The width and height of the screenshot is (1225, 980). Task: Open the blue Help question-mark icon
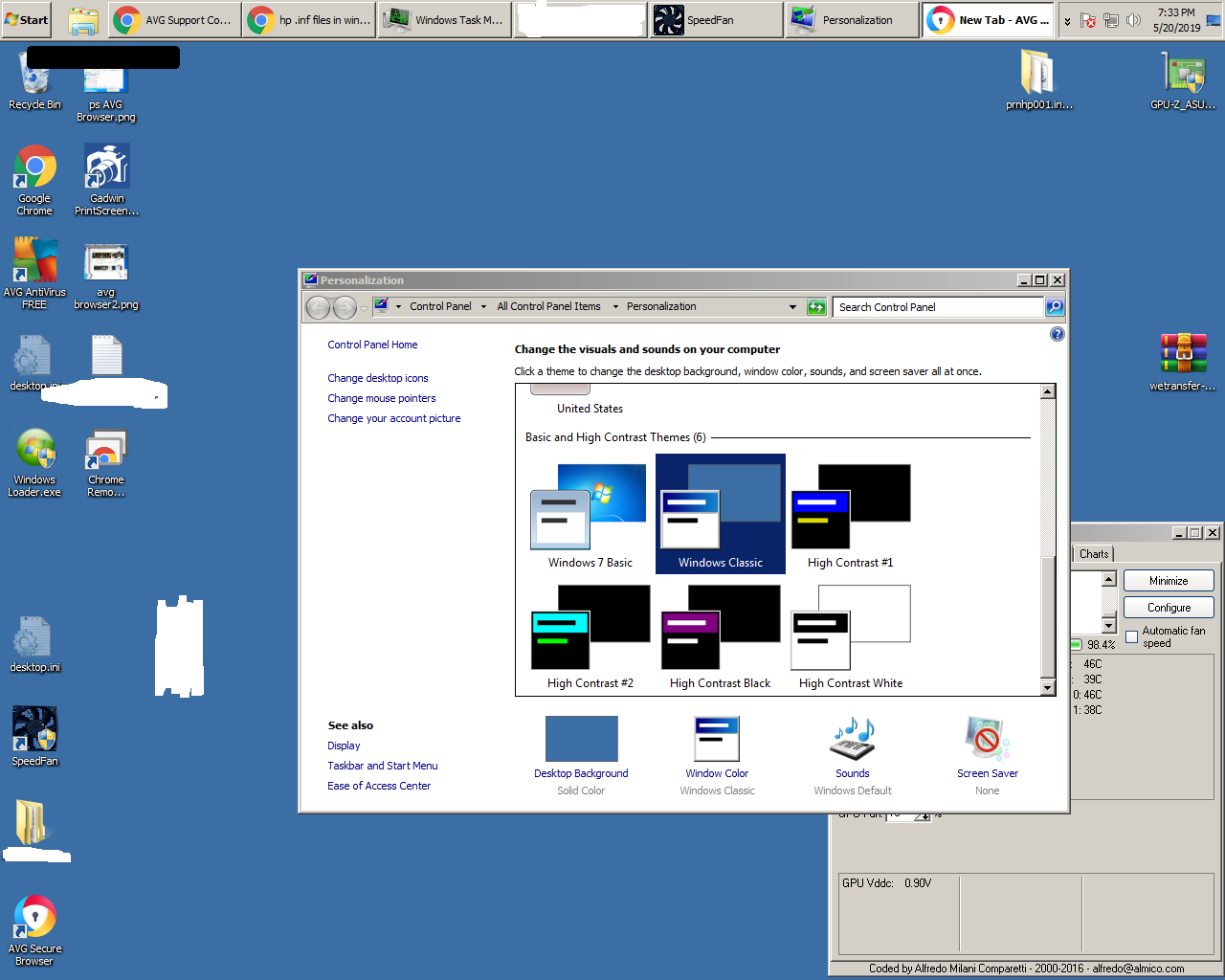click(x=1057, y=334)
